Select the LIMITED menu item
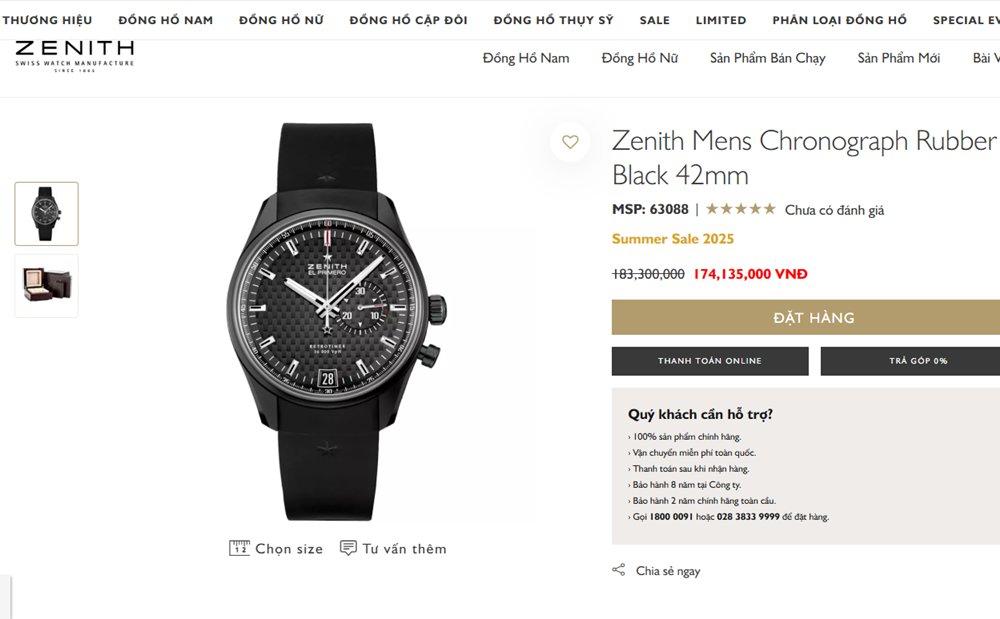 (721, 20)
